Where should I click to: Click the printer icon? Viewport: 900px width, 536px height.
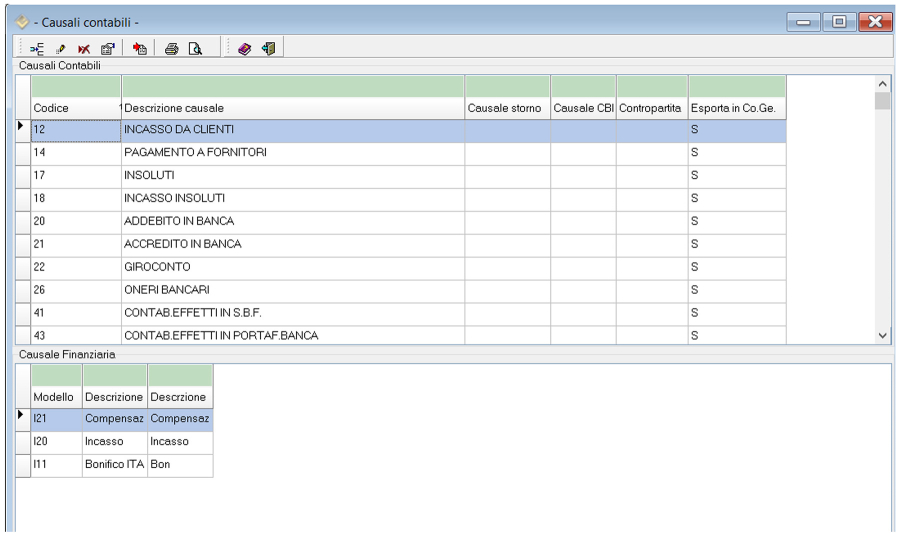pos(172,48)
